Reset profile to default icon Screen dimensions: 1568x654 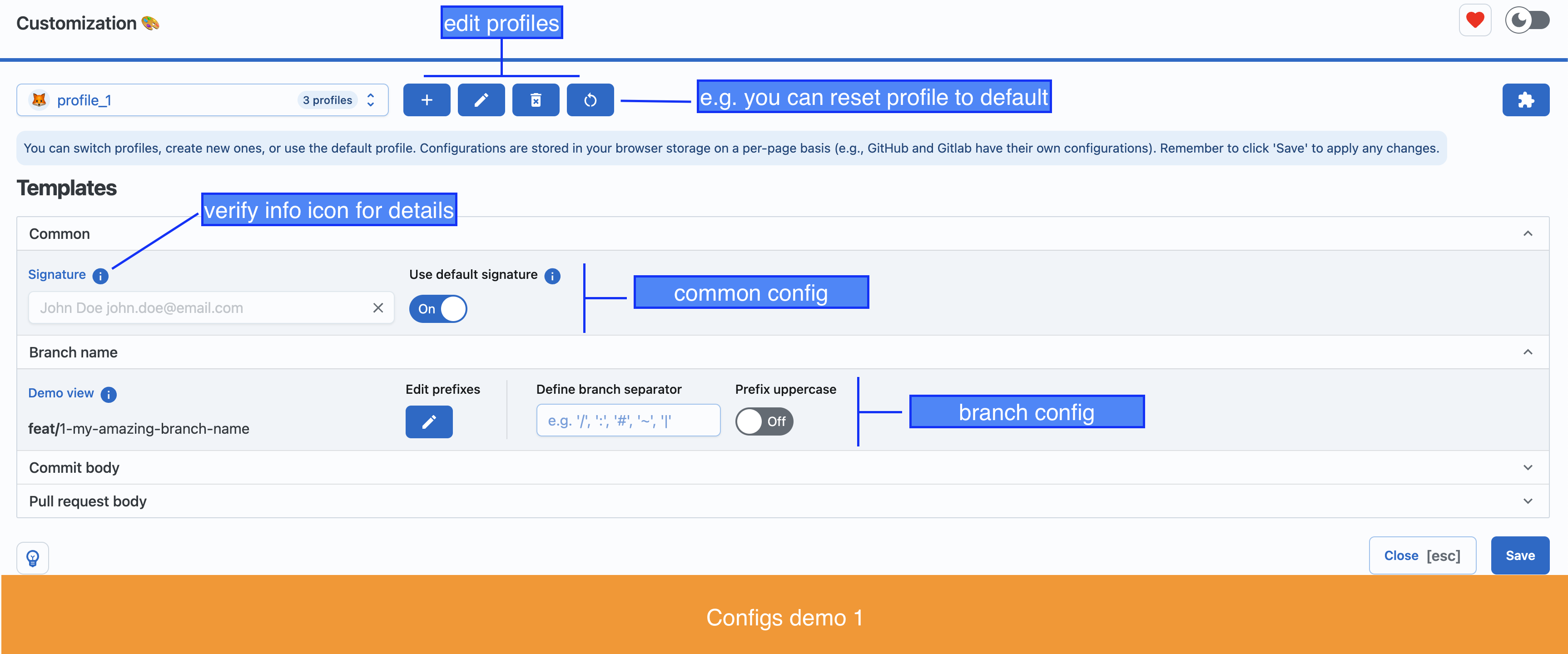tap(590, 100)
